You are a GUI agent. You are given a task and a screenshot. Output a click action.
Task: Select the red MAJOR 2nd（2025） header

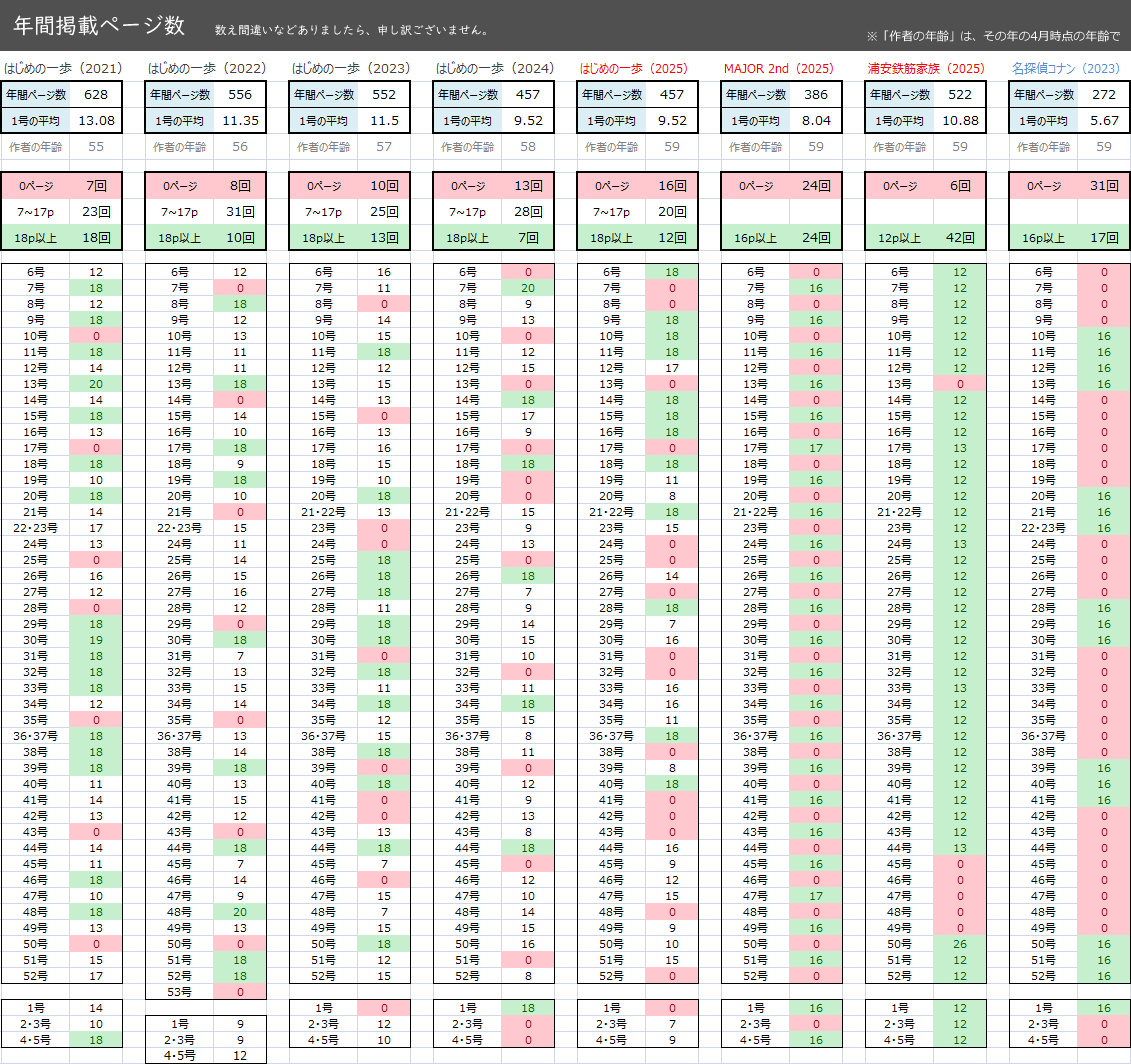click(x=778, y=69)
